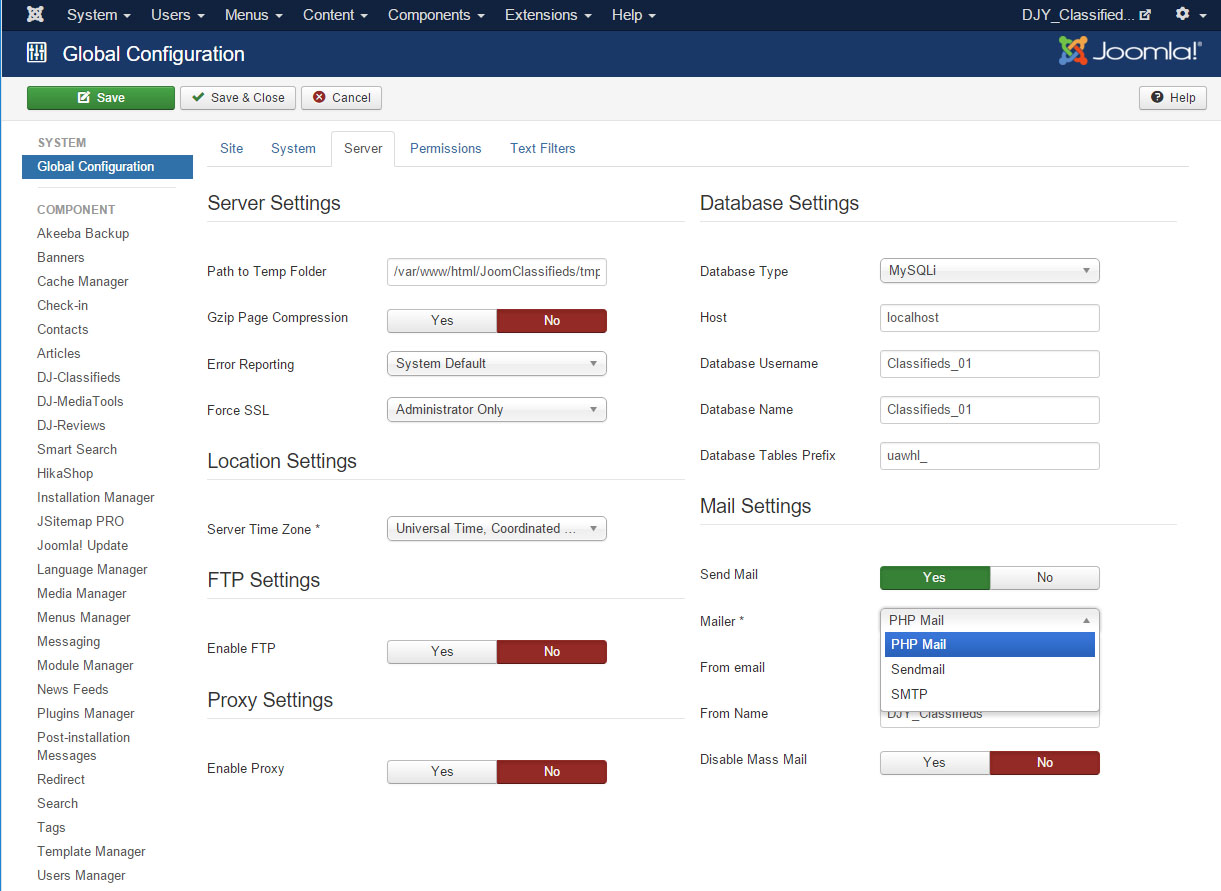Open the Help button
Image resolution: width=1221 pixels, height=891 pixels.
[x=1172, y=98]
